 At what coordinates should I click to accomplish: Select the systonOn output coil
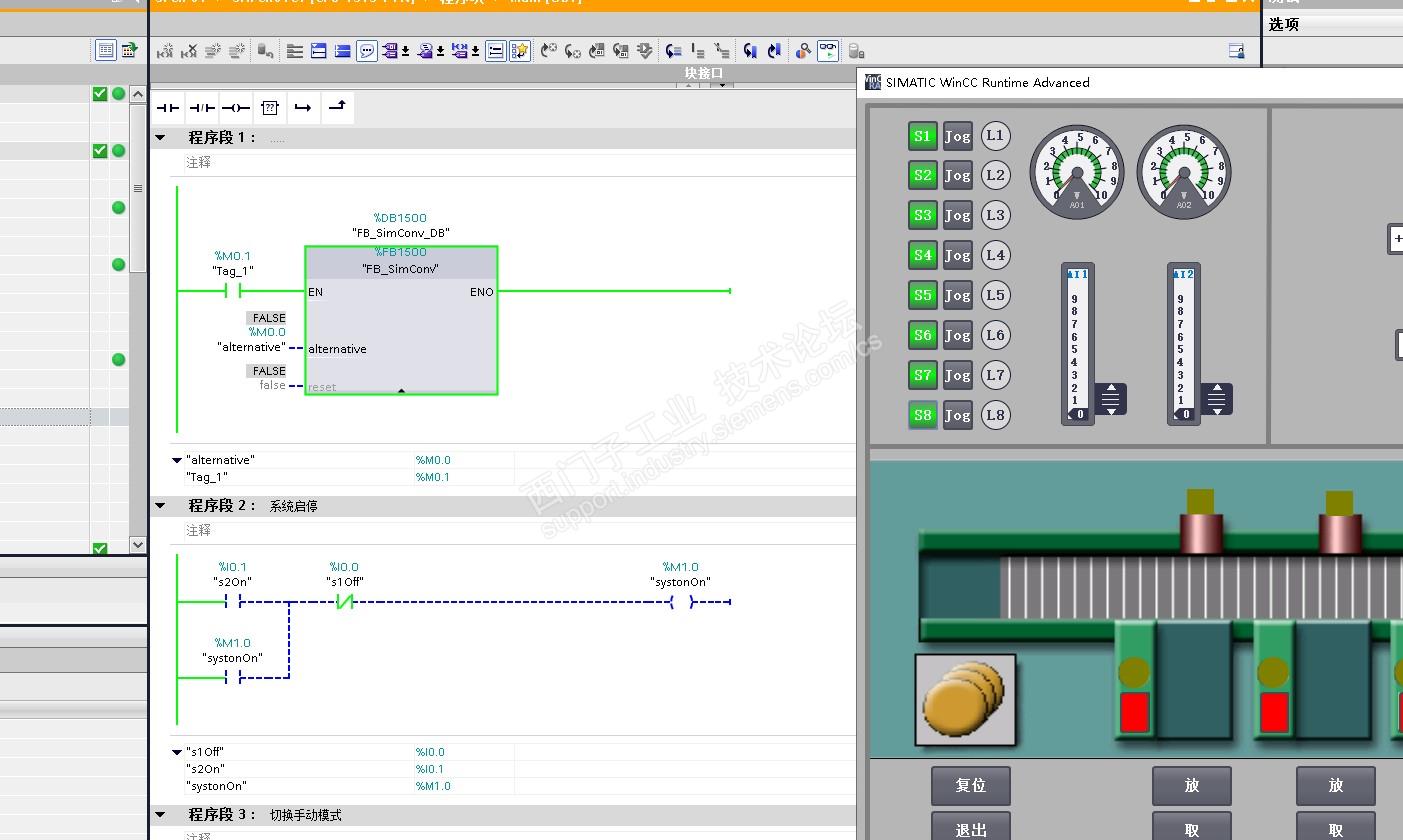[x=681, y=602]
